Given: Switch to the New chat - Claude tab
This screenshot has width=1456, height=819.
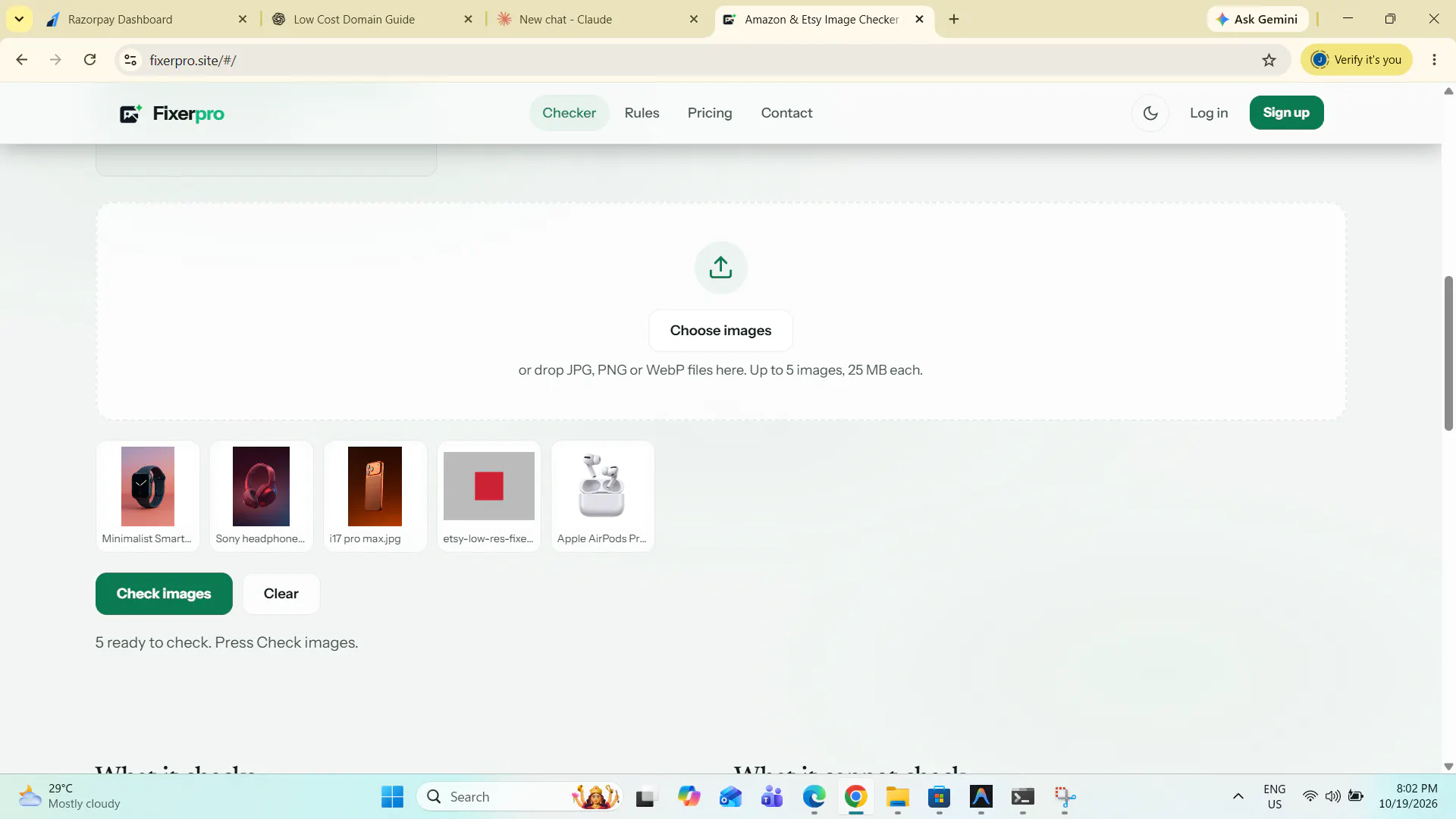Looking at the screenshot, I should (598, 19).
